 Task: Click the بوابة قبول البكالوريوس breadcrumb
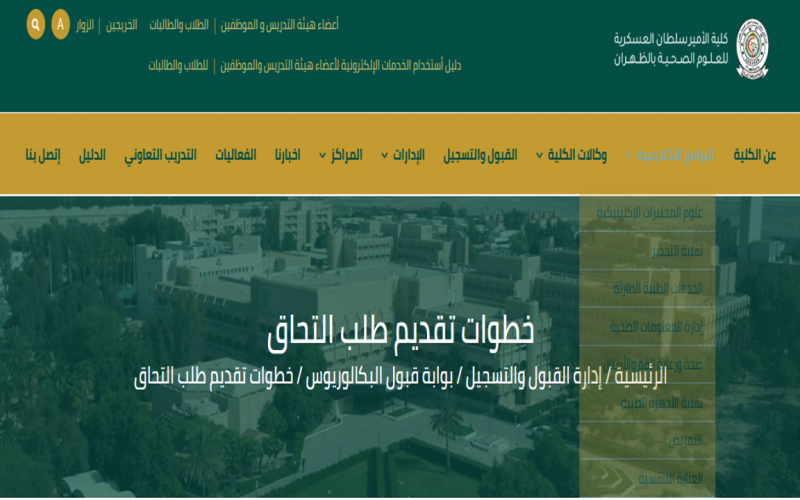click(x=379, y=377)
